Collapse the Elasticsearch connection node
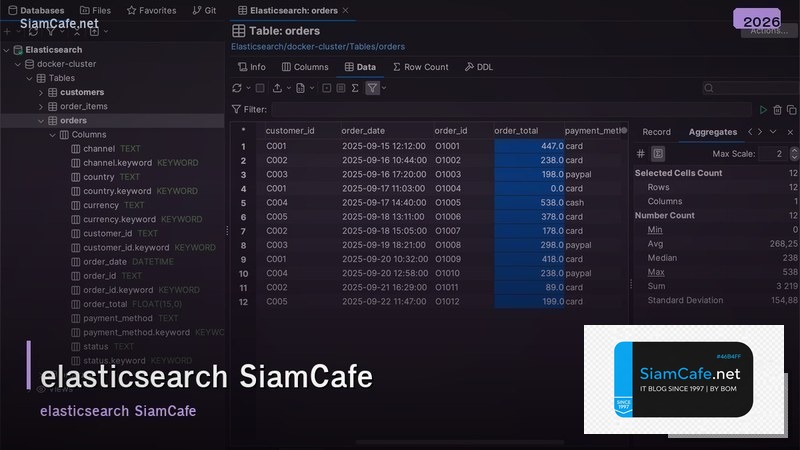The image size is (800, 450). coord(7,50)
